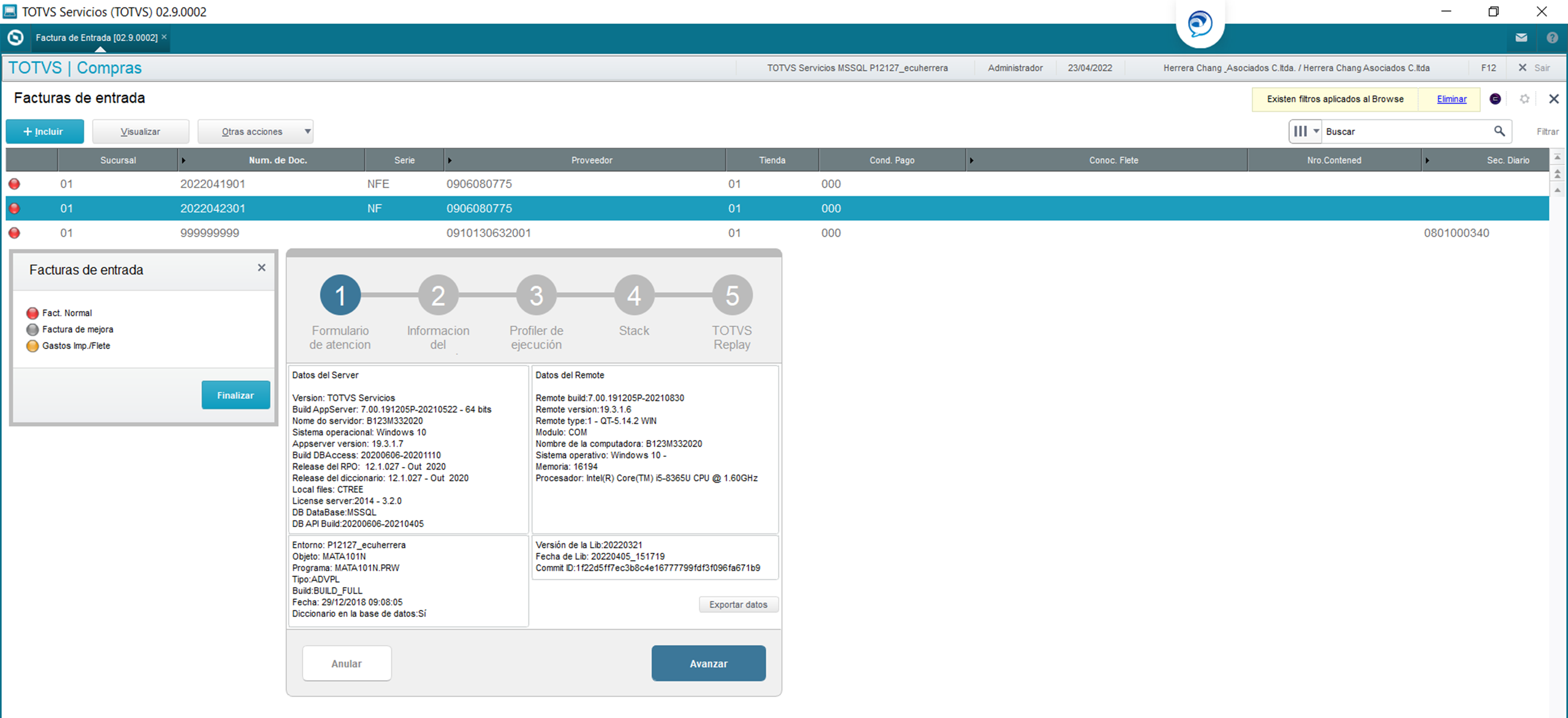Click Sec. Diario value 0801000340

1456,233
